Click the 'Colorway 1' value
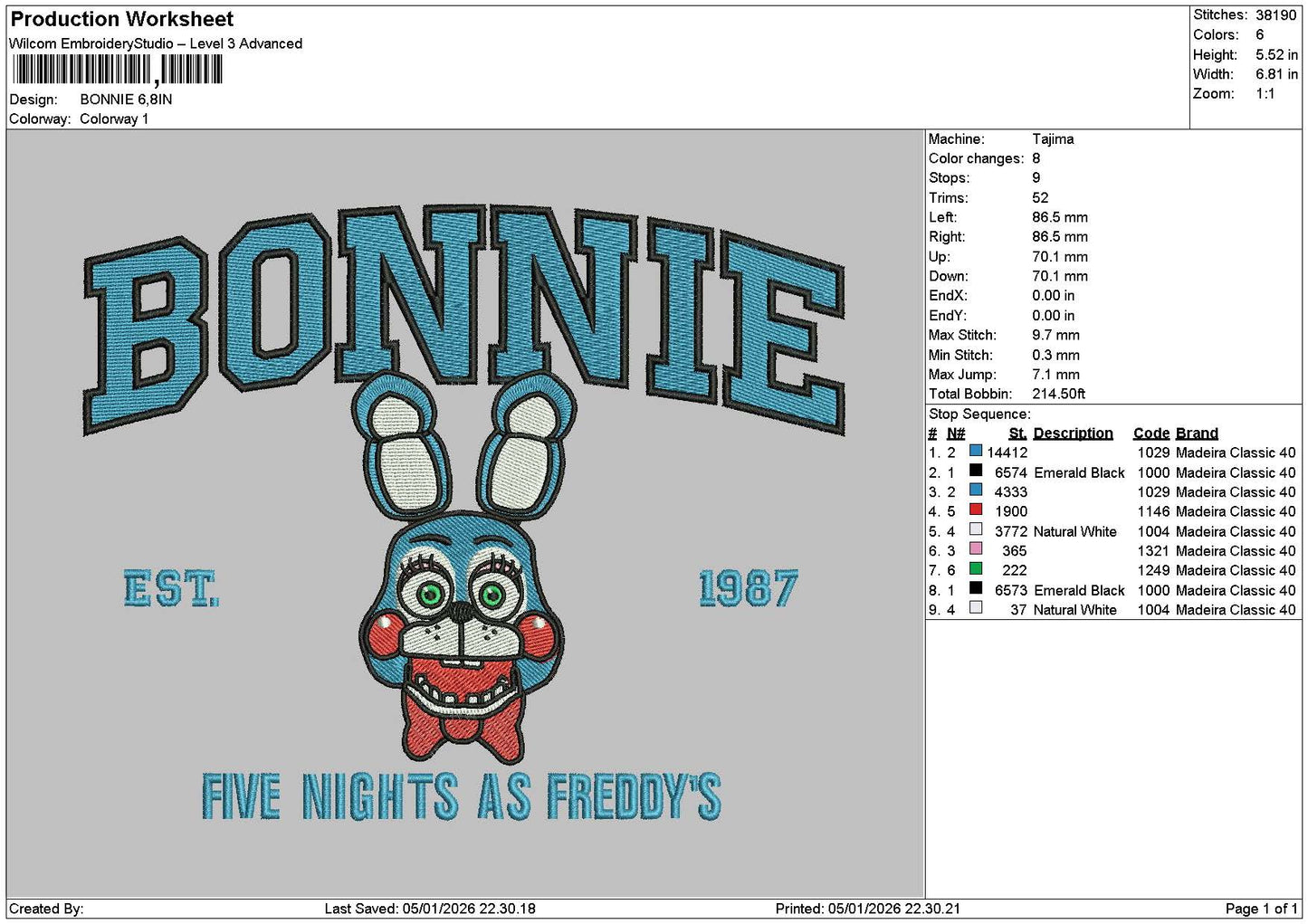 pyautogui.click(x=114, y=119)
